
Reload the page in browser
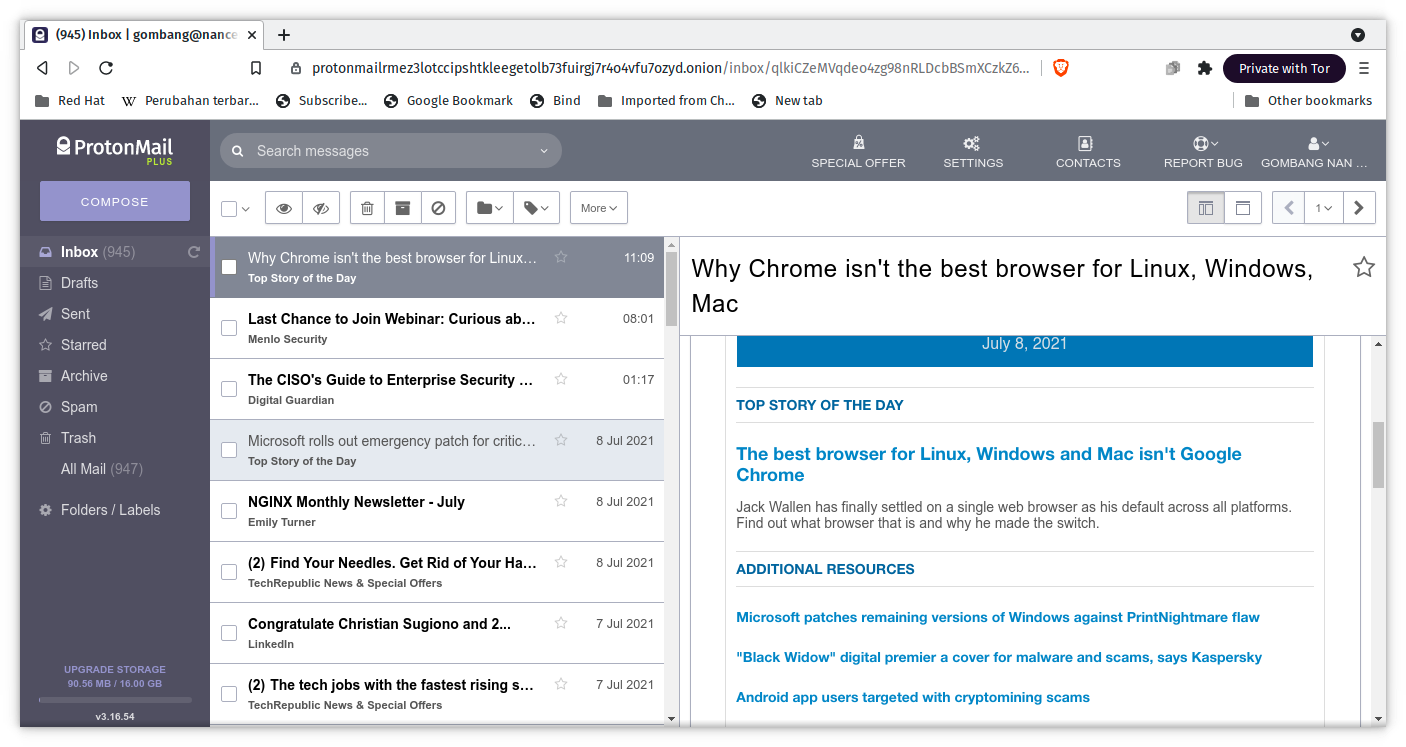point(106,68)
